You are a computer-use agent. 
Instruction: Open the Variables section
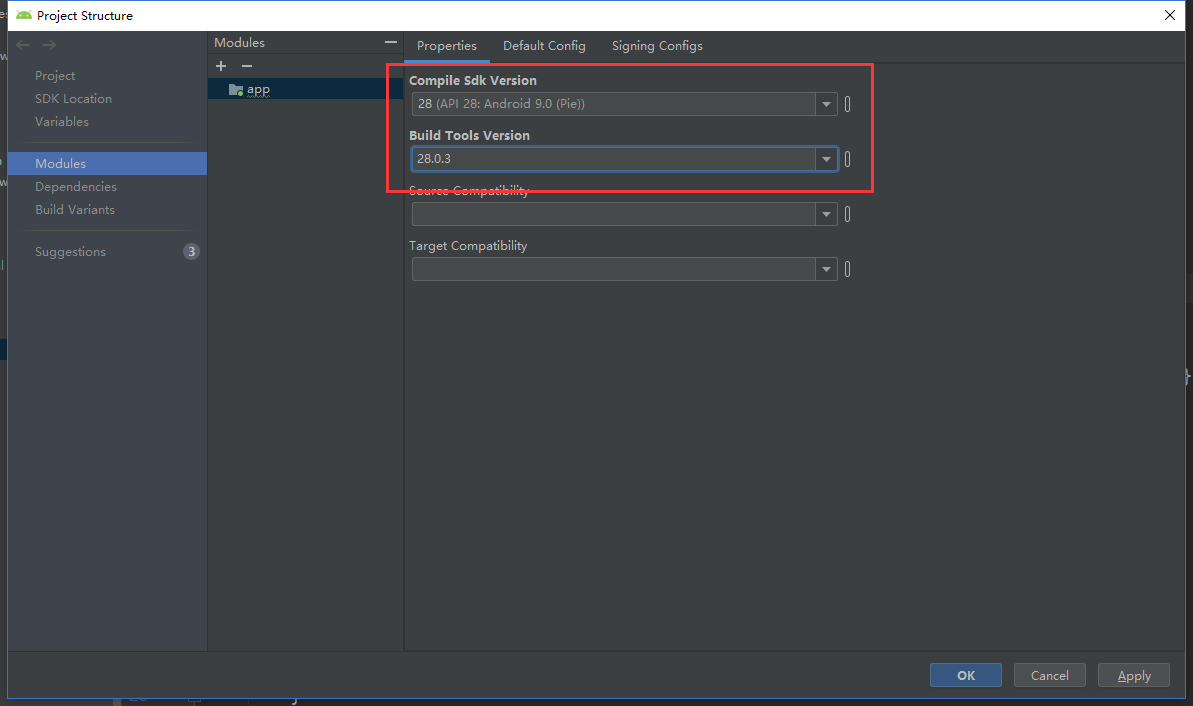click(x=62, y=122)
